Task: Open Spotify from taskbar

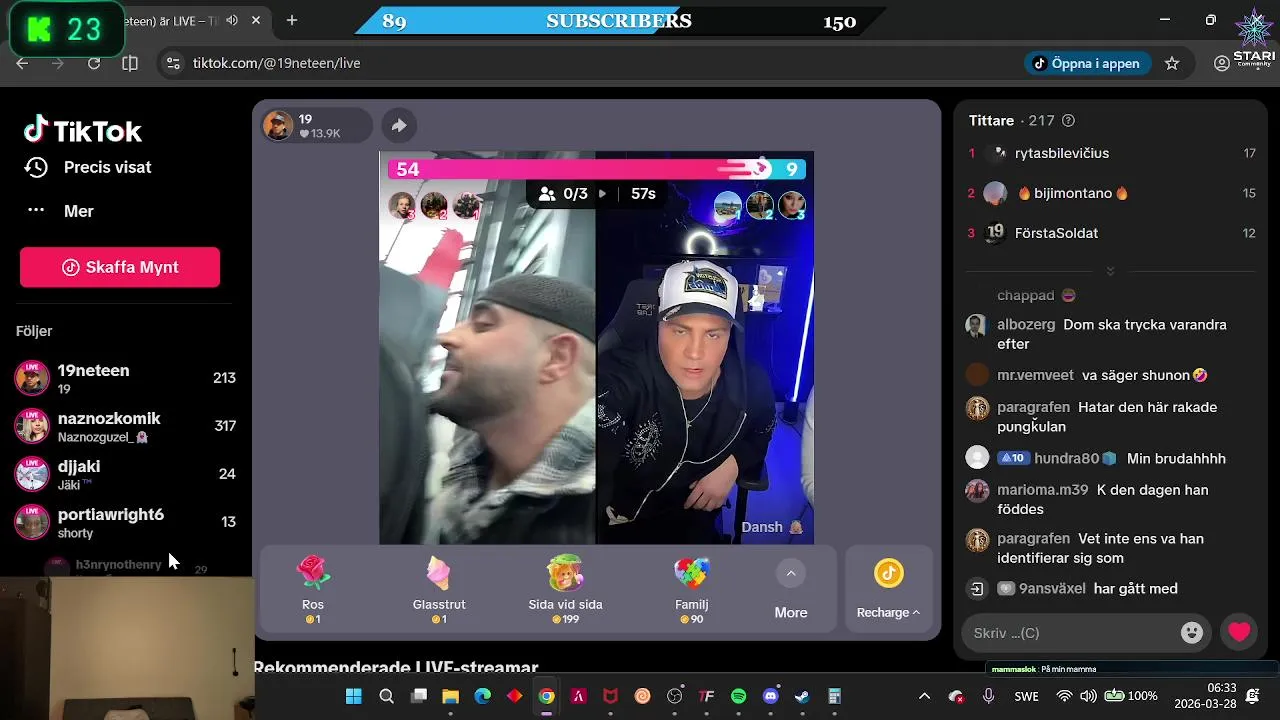Action: click(x=738, y=696)
